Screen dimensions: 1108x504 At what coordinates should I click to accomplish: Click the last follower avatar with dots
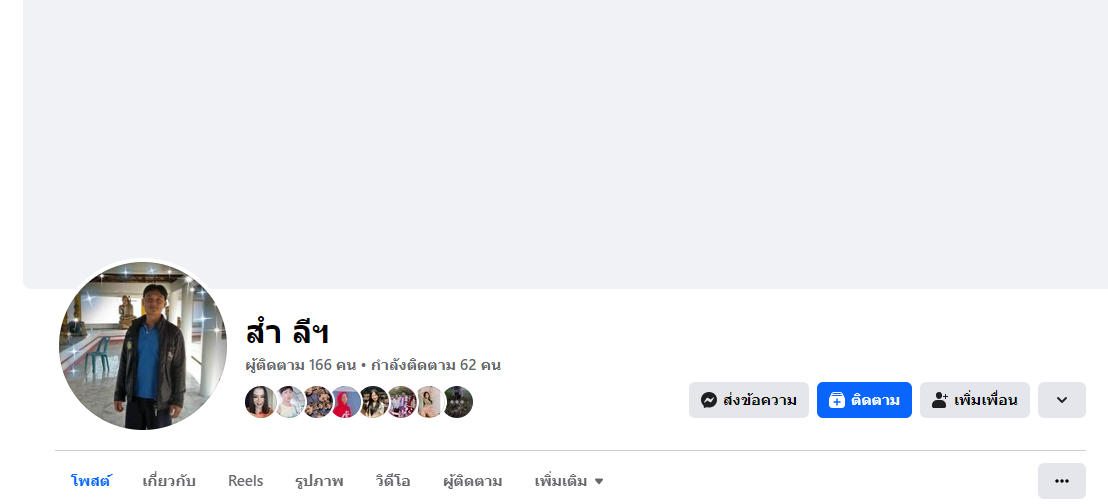(457, 402)
